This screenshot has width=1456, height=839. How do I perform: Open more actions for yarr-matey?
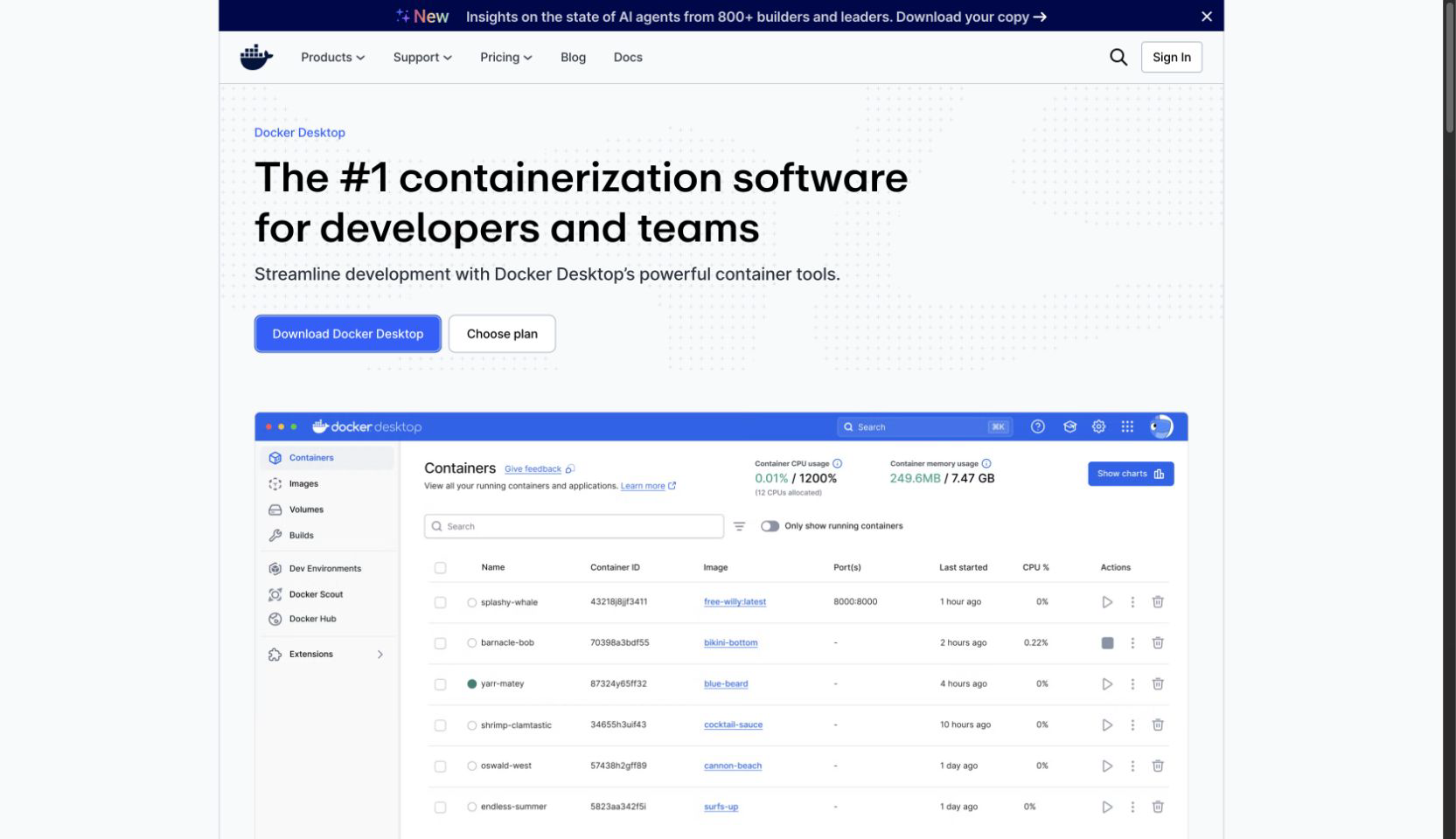pyautogui.click(x=1132, y=684)
